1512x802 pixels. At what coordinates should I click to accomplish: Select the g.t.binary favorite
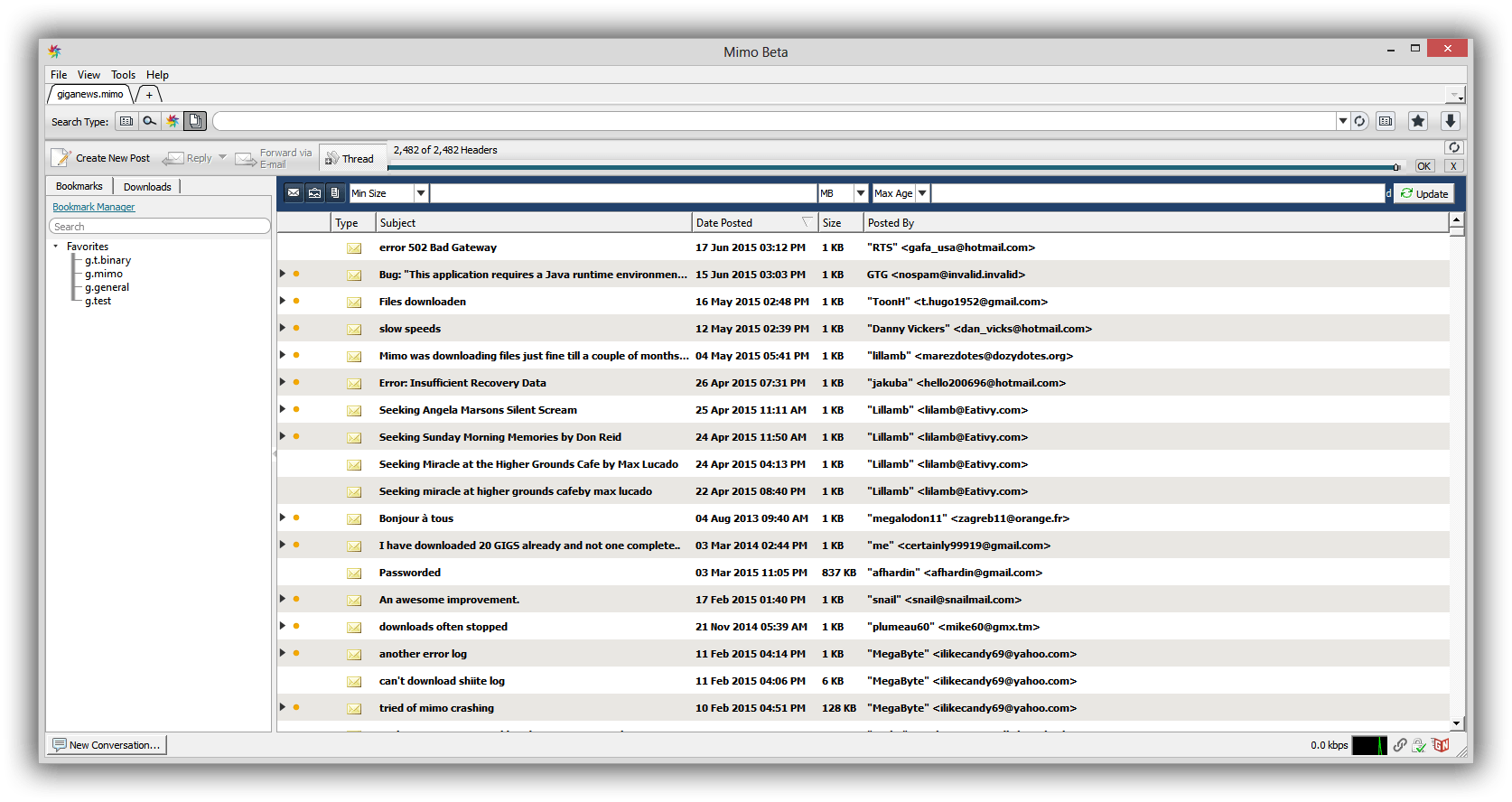(107, 260)
